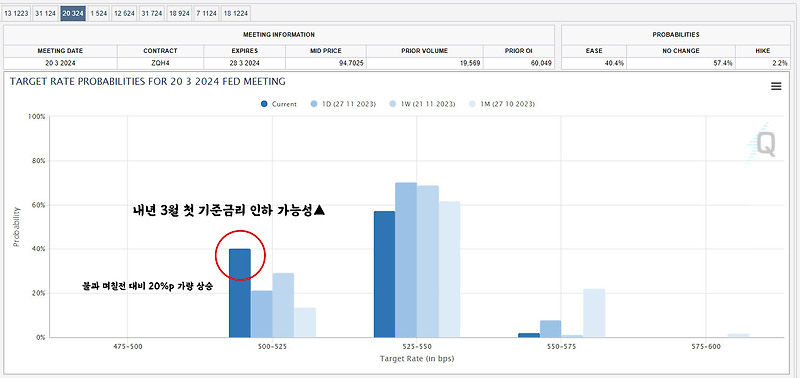Click the ease probability 40.4%

tap(614, 63)
